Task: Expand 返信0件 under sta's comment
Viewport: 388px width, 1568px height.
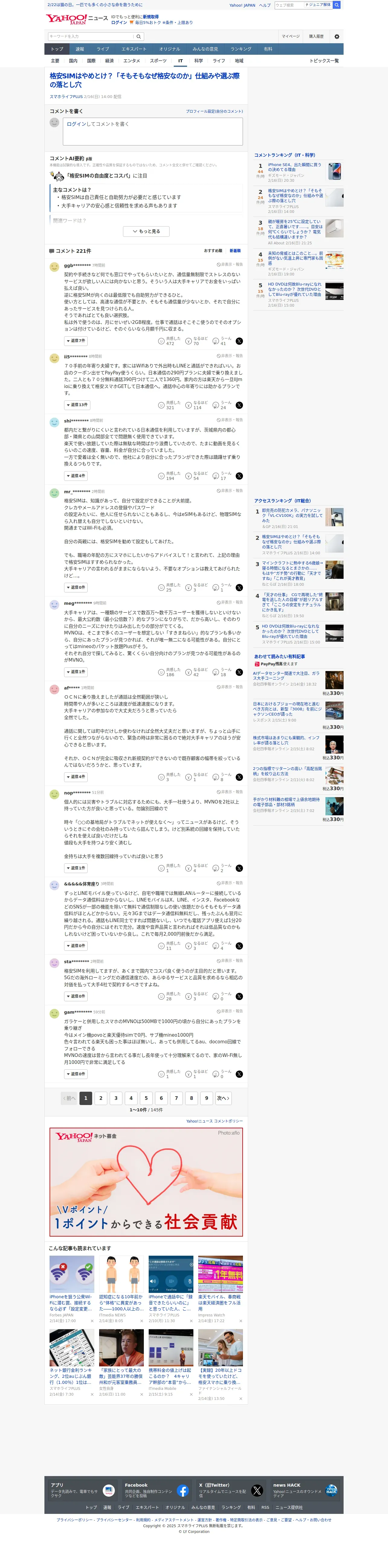Action: (x=76, y=996)
